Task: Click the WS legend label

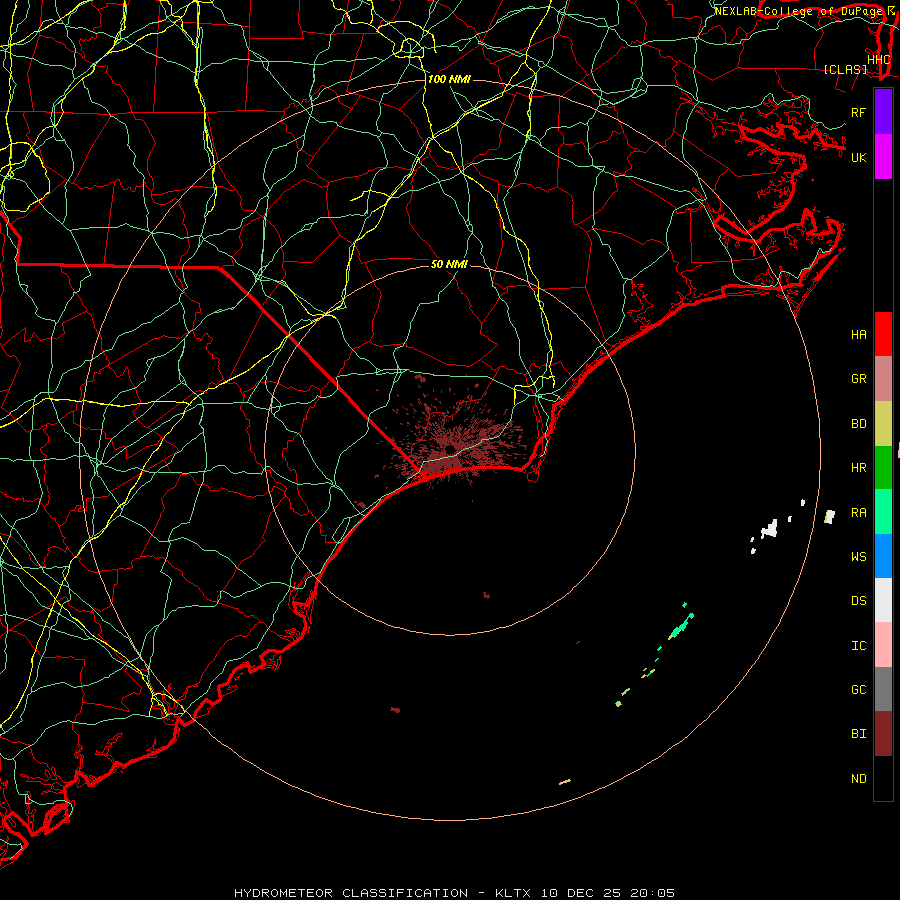Action: [x=858, y=556]
